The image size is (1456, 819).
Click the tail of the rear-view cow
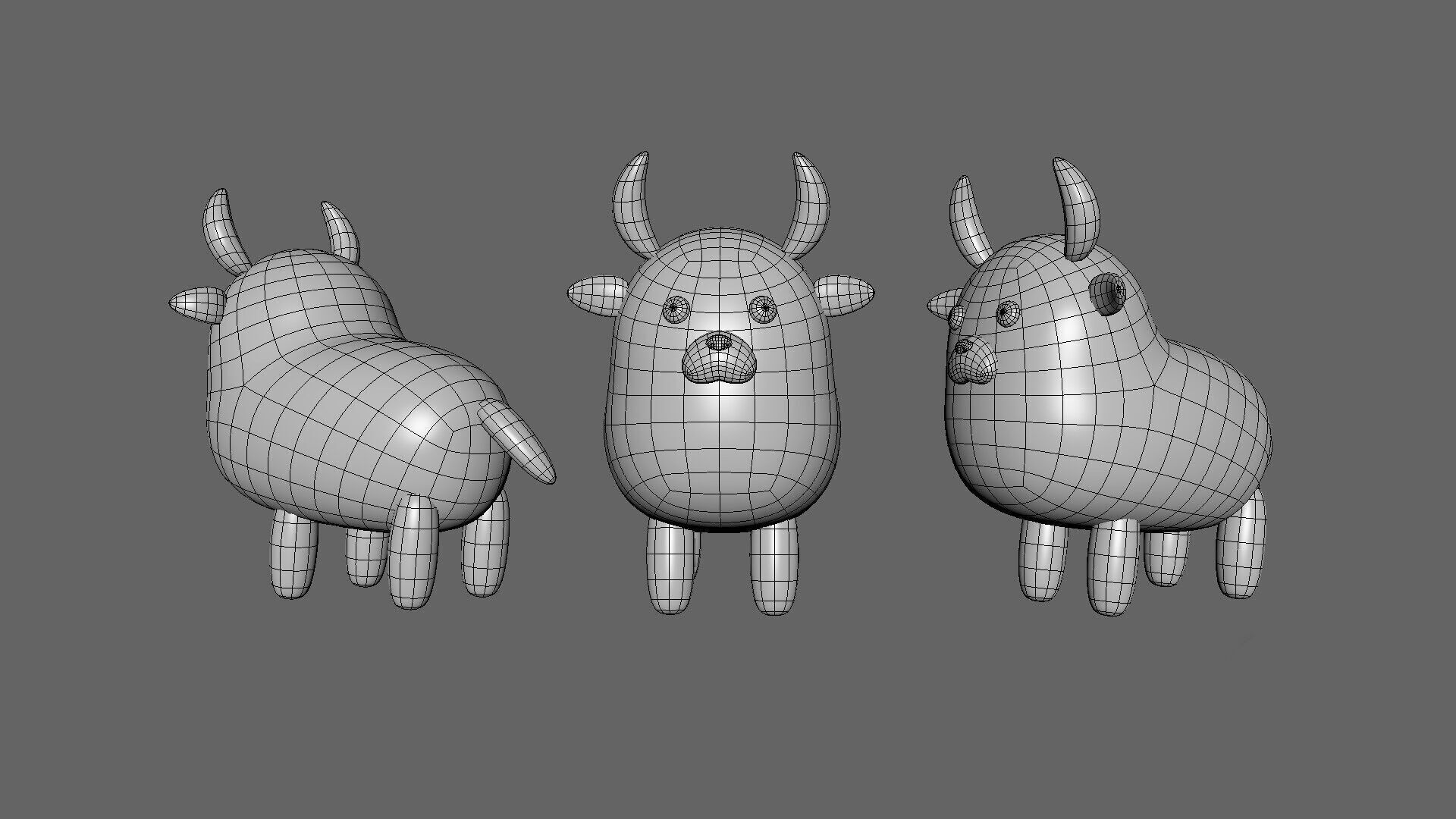tap(517, 441)
